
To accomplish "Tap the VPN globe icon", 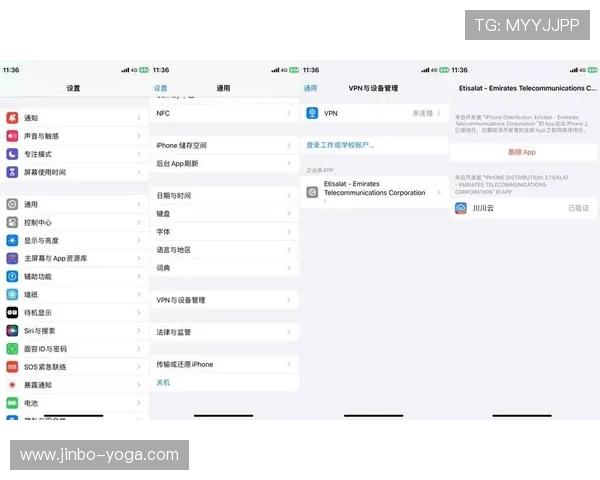I will tap(312, 113).
